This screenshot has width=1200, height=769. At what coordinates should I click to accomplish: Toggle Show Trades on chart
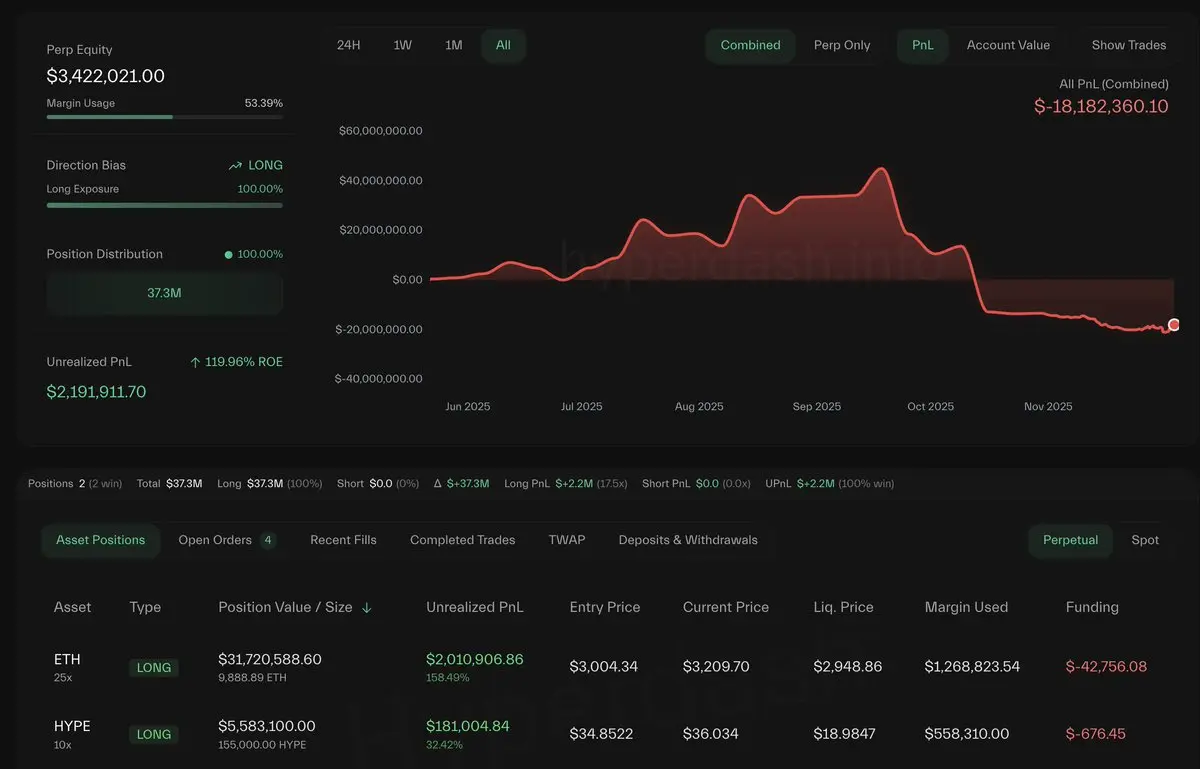(x=1129, y=45)
